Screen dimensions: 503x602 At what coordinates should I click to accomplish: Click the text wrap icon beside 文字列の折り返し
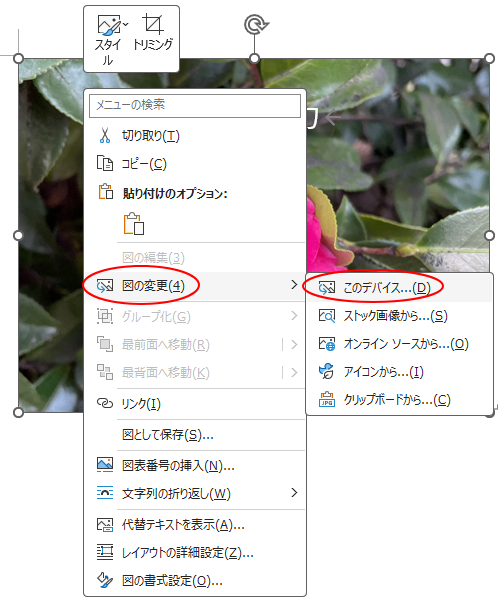(105, 493)
